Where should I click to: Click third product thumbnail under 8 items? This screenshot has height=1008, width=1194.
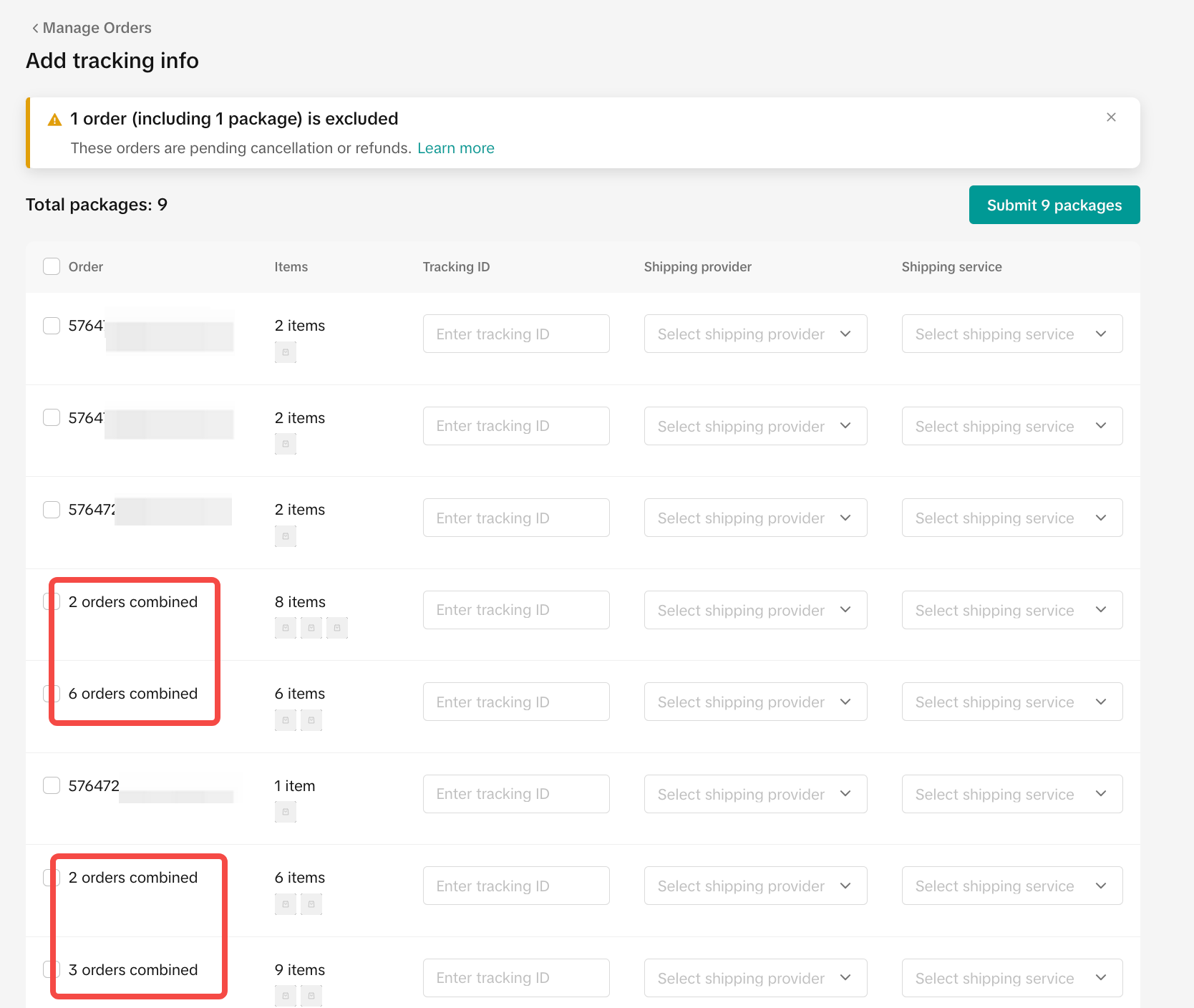pos(337,628)
